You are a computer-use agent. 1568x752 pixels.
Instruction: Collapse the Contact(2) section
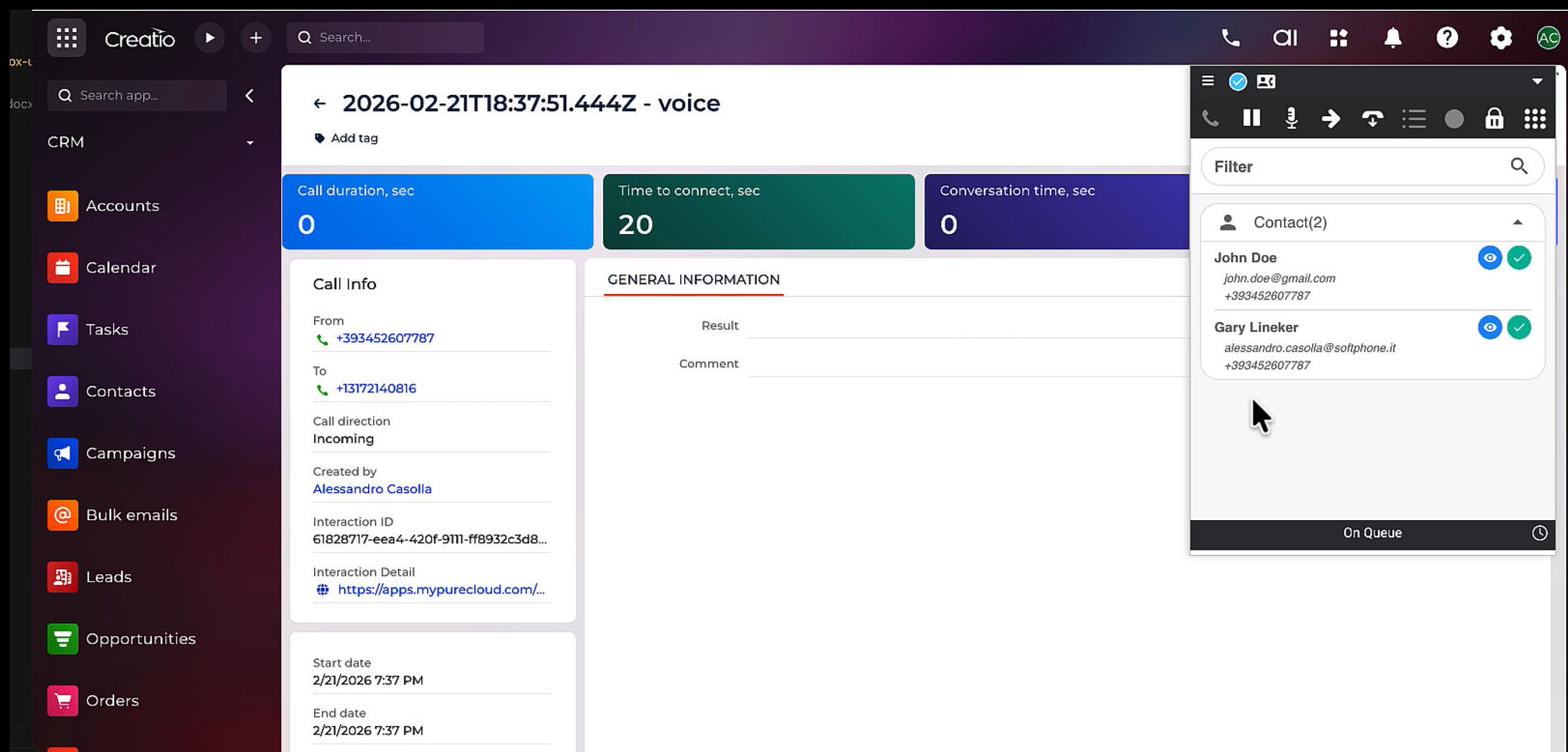click(x=1518, y=222)
